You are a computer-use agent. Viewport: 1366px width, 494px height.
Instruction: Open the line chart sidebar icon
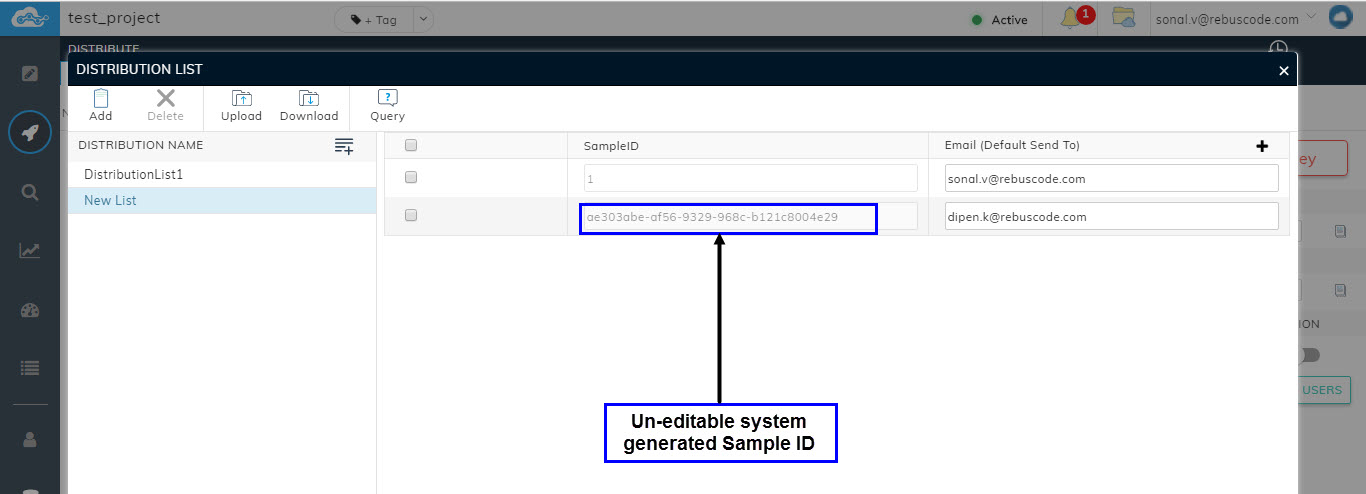click(30, 250)
